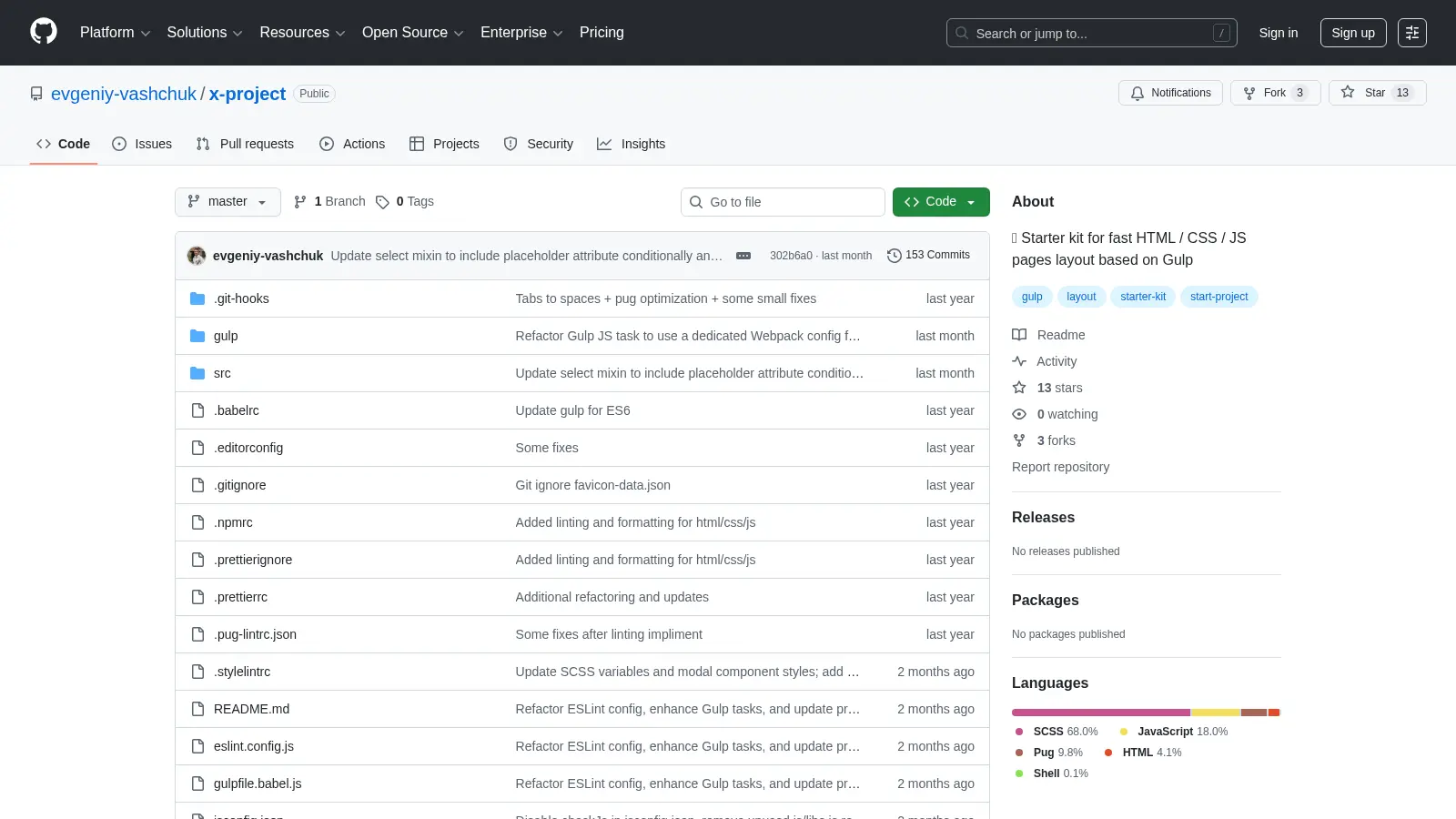Click the folder icon for the gulp directory
This screenshot has height=819, width=1456.
[197, 336]
